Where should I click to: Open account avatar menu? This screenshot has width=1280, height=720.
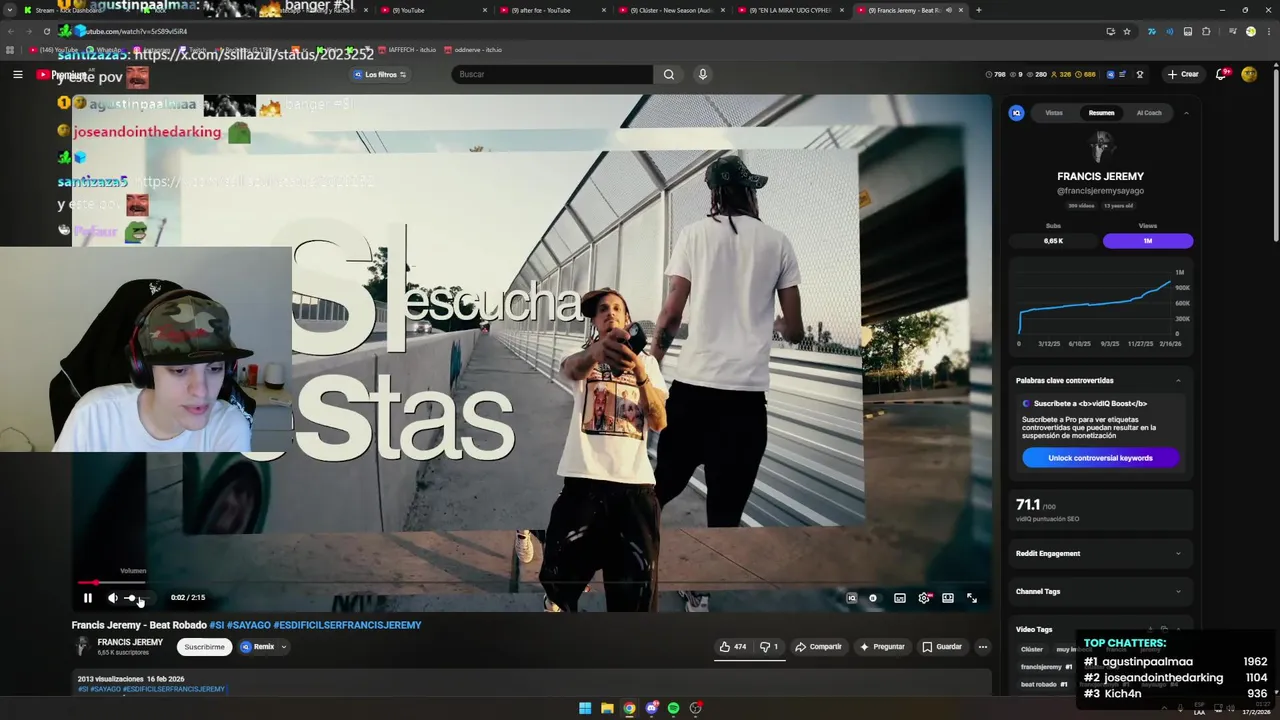point(1249,74)
